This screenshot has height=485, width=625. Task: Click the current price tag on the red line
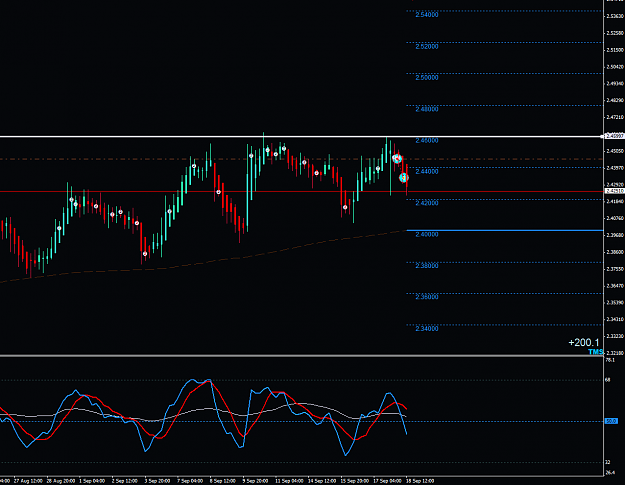[x=614, y=191]
